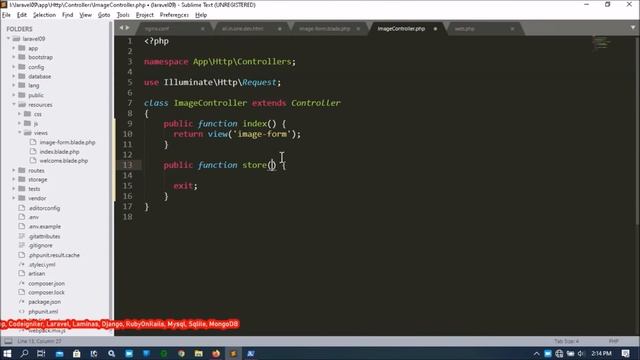640x360 pixels.
Task: Expand the js folder under resources
Action: (x=19, y=123)
